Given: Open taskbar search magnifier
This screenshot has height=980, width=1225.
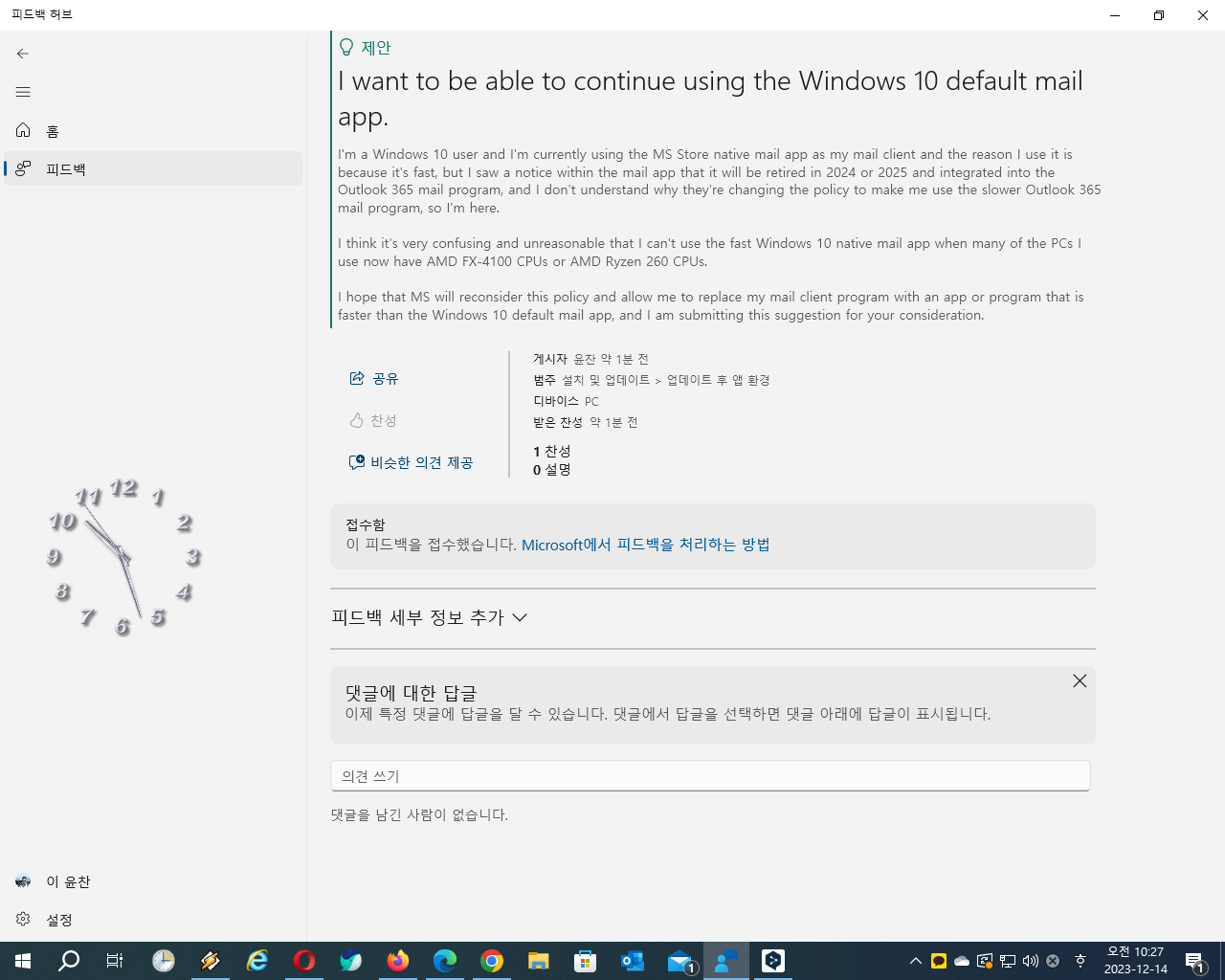Looking at the screenshot, I should pos(69,961).
